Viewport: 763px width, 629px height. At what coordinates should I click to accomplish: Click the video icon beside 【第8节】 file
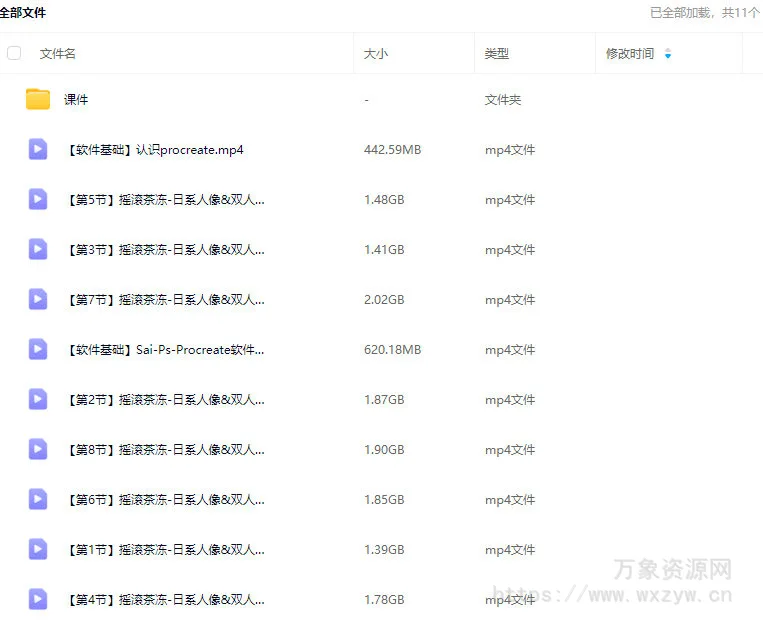(x=38, y=449)
